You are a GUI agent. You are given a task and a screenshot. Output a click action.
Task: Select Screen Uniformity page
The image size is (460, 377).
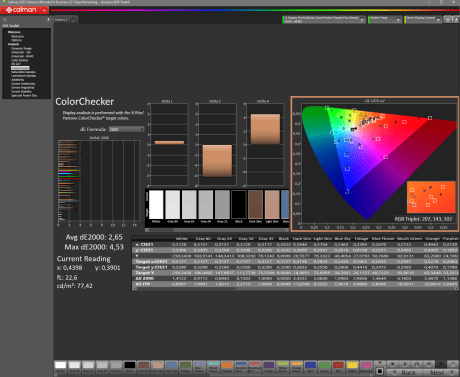pyautogui.click(x=23, y=84)
